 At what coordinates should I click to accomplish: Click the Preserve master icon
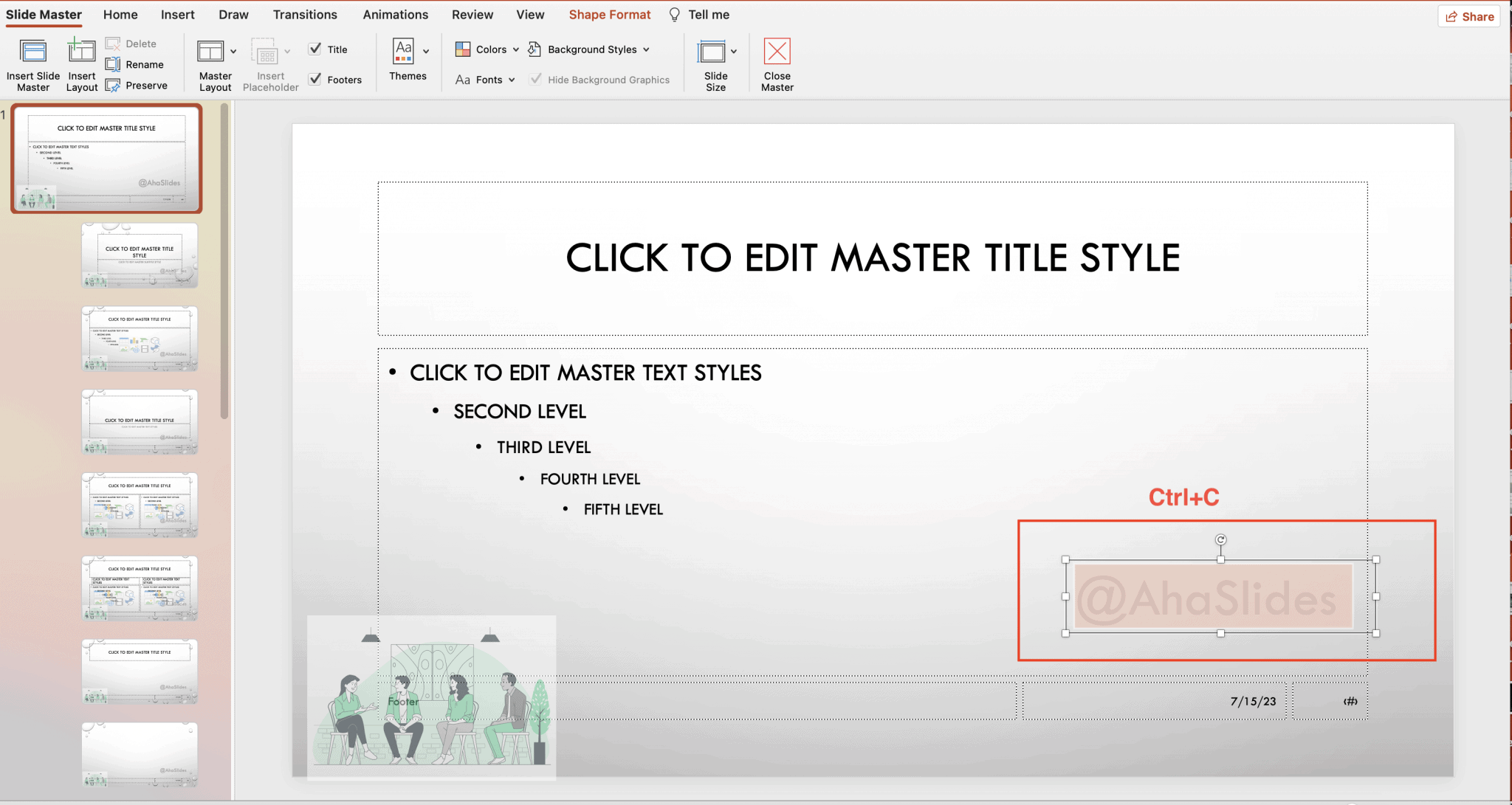113,86
